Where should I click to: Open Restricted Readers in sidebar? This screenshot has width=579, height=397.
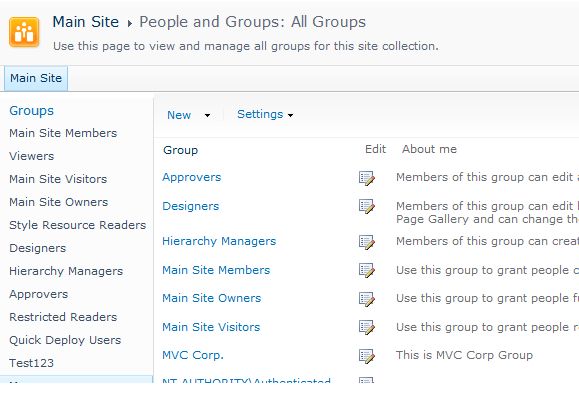point(63,317)
